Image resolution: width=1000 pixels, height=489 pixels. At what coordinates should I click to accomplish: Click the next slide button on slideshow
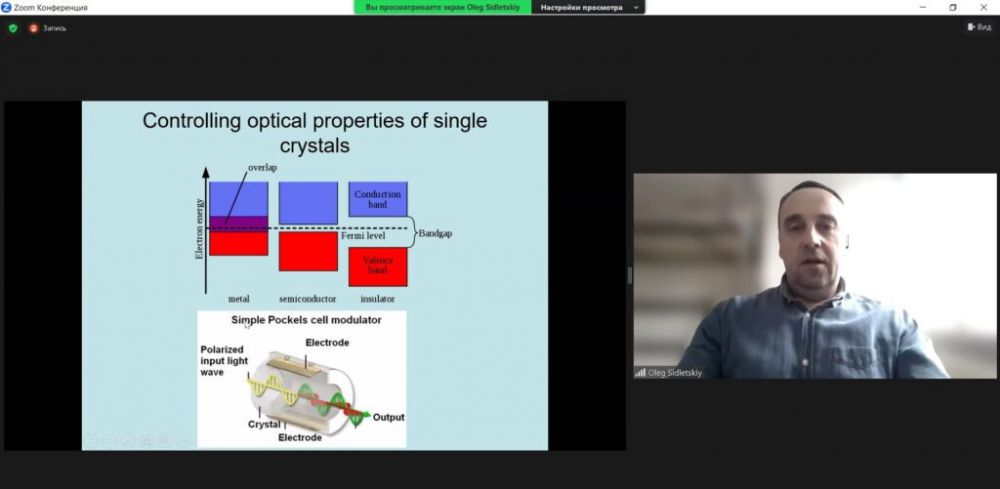click(x=110, y=439)
